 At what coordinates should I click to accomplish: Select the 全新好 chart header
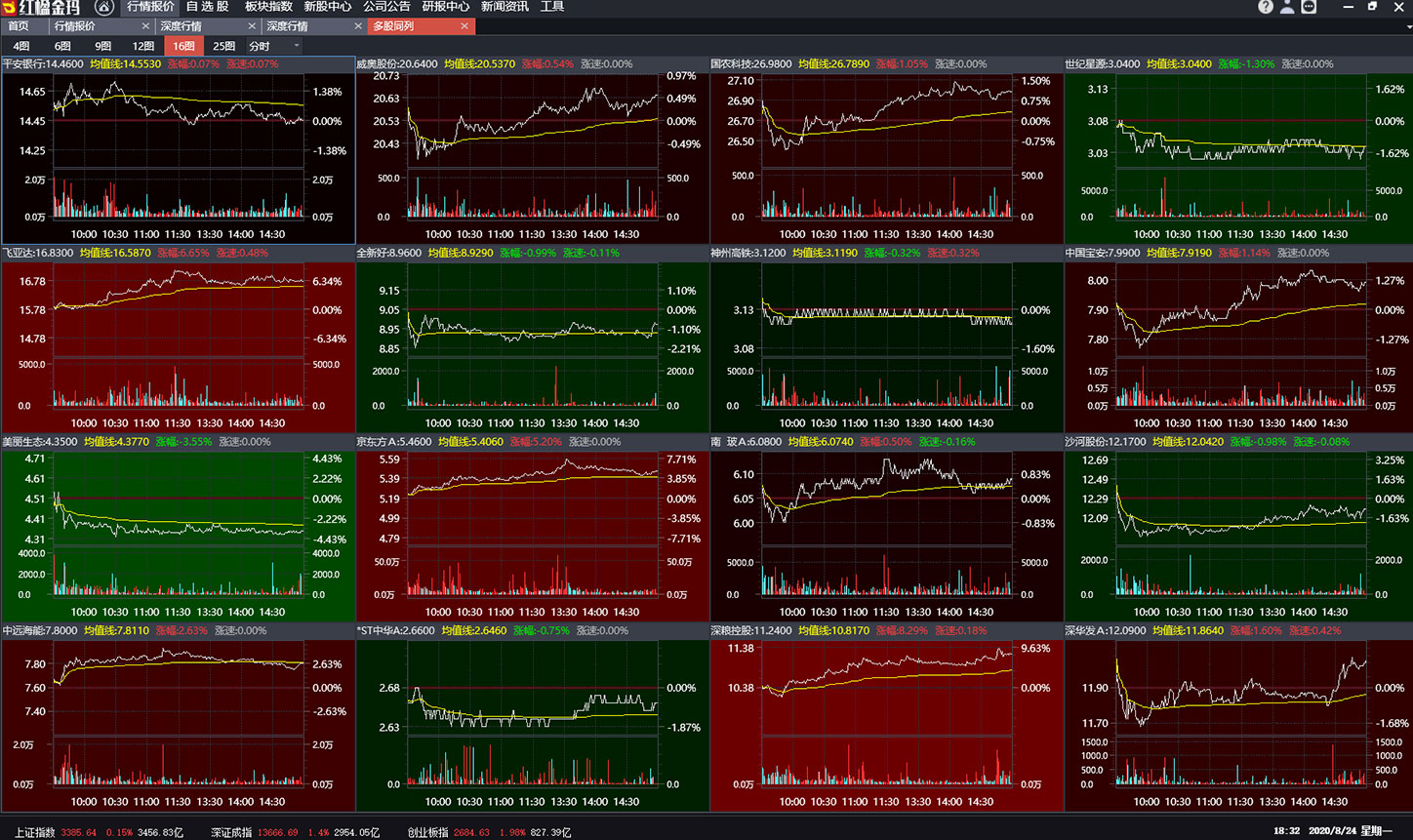[532, 253]
